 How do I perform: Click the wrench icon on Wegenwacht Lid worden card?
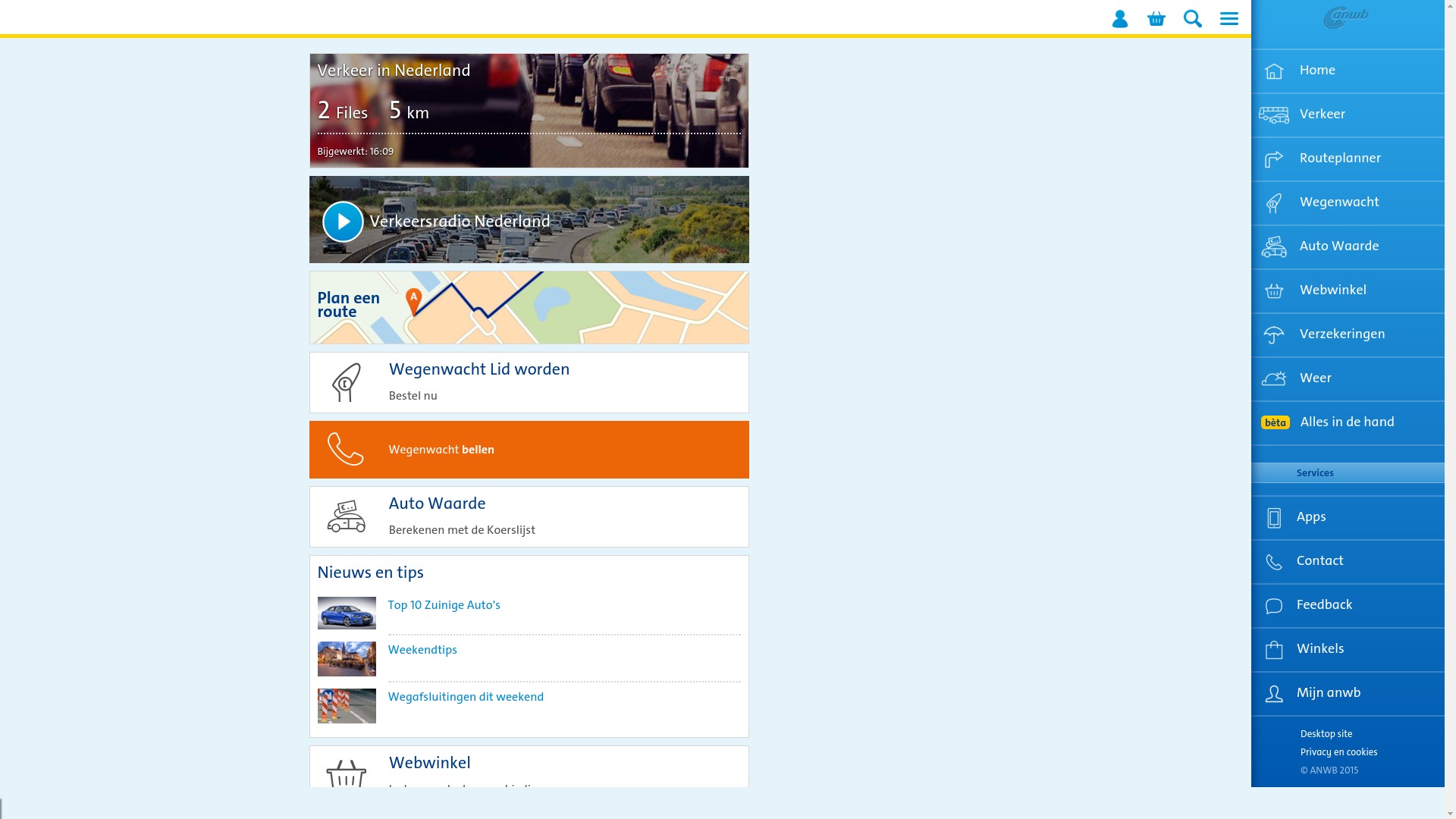pyautogui.click(x=347, y=382)
